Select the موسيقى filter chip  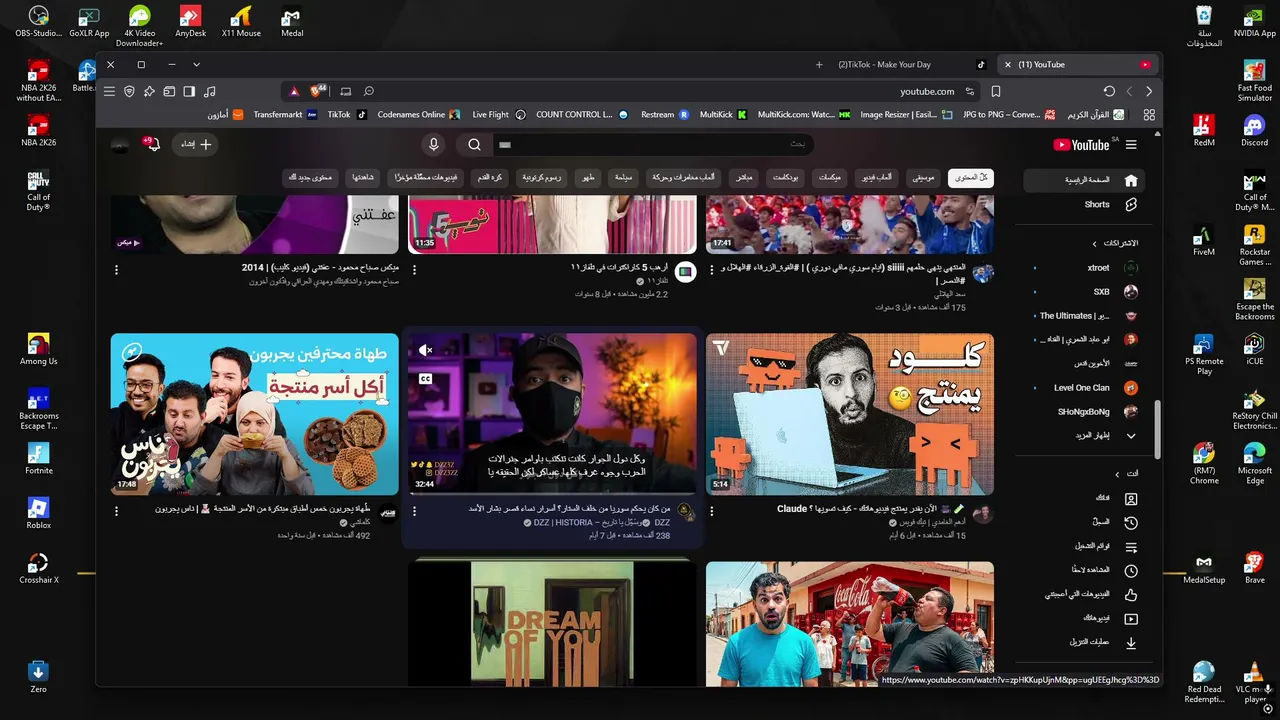(923, 177)
